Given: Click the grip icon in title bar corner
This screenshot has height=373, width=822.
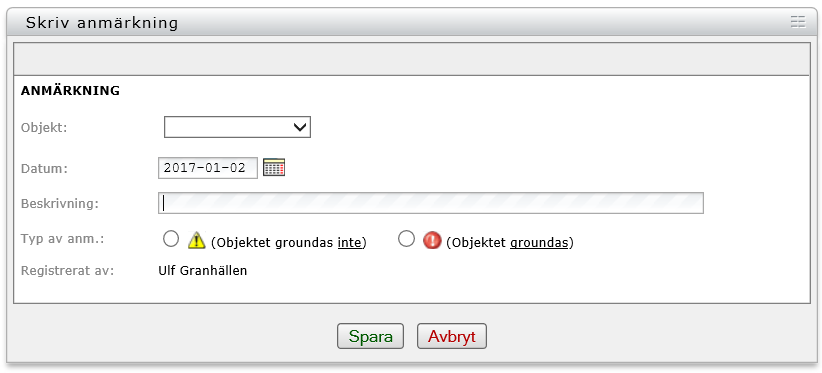Looking at the screenshot, I should (797, 21).
